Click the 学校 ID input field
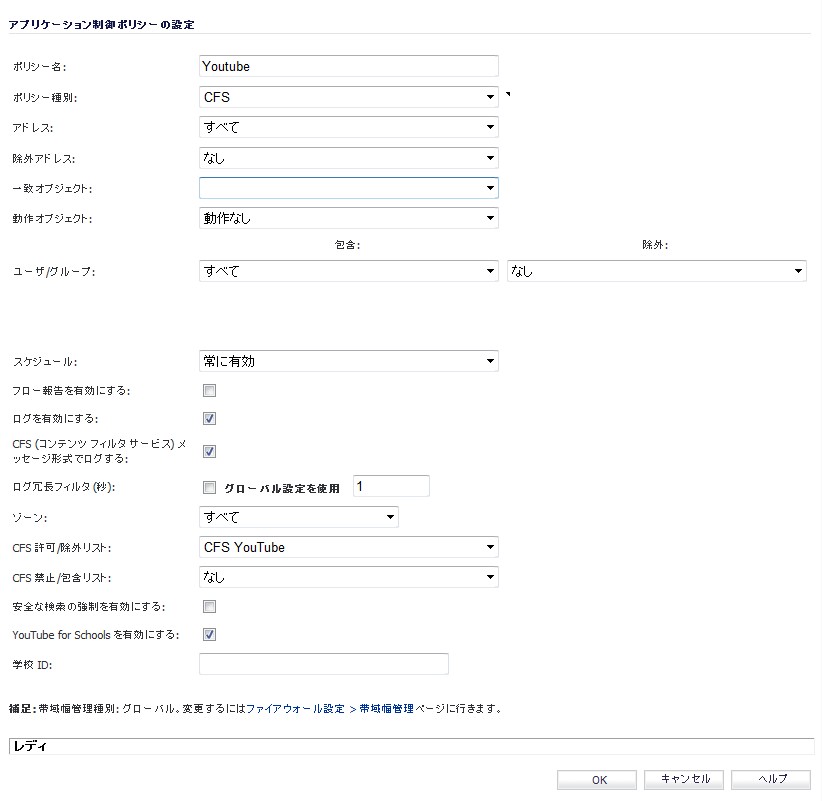Viewport: 822px width, 801px height. (x=324, y=664)
